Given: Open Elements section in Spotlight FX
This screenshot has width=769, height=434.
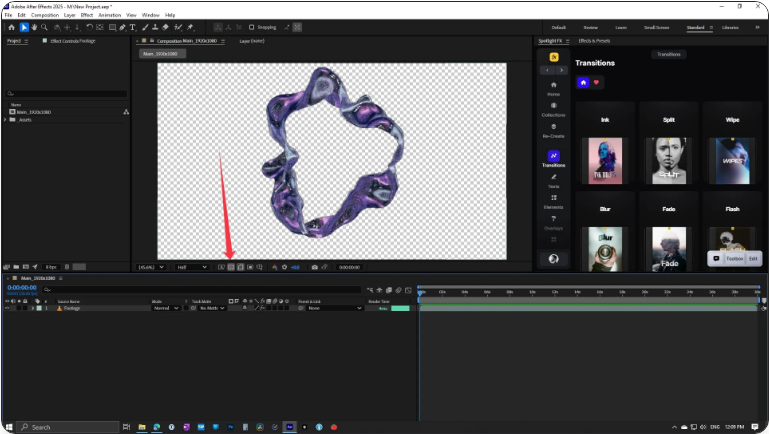Looking at the screenshot, I should (x=553, y=202).
